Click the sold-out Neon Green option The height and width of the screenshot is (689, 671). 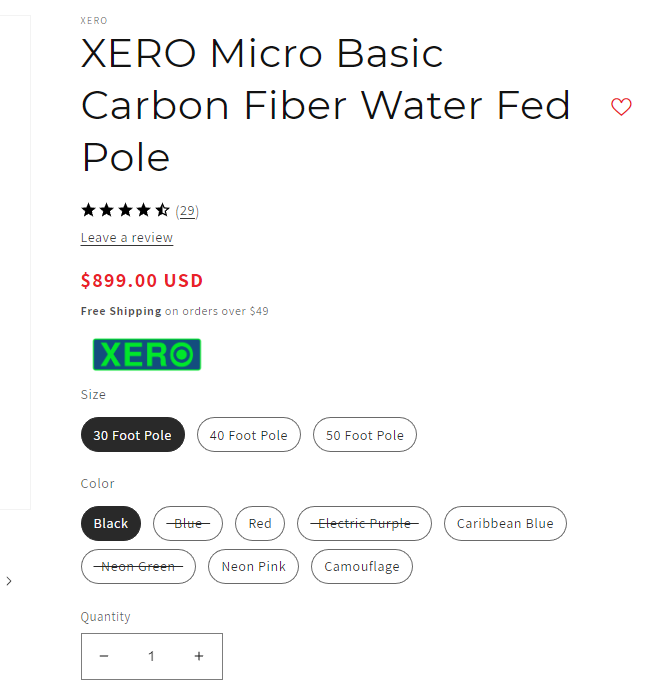(x=138, y=566)
